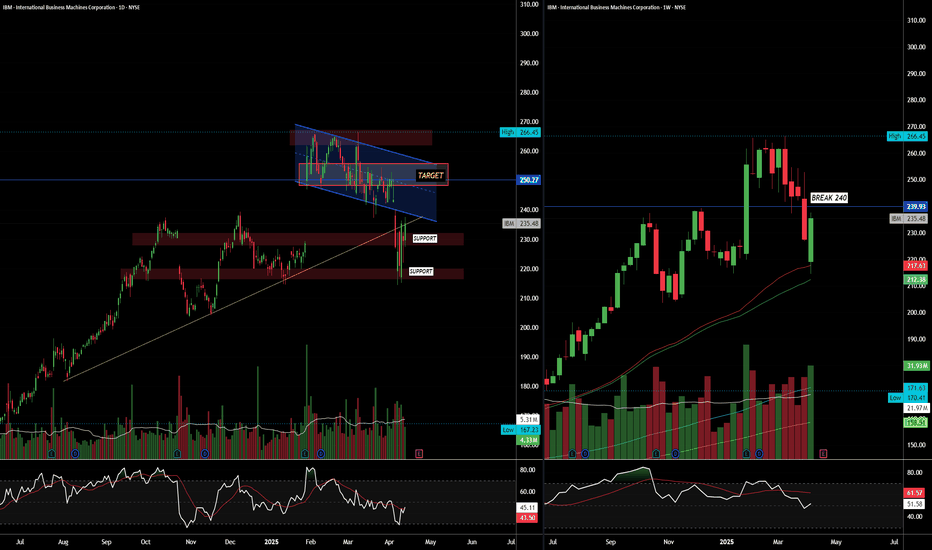The image size is (932, 550).
Task: Select the SUPPORT label near the 220 zone
Action: (421, 272)
